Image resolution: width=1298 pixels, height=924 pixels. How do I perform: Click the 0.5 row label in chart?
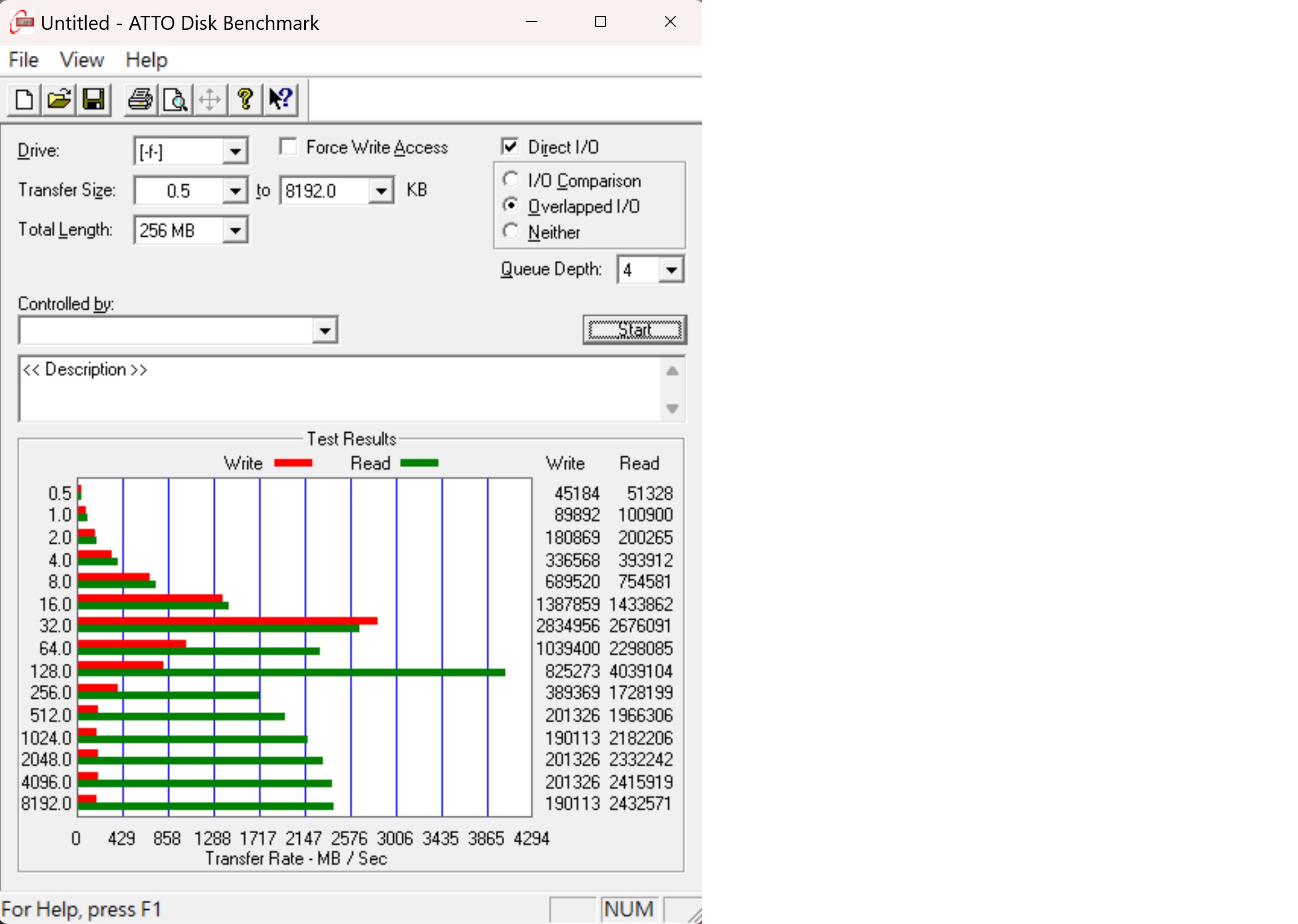(60, 494)
